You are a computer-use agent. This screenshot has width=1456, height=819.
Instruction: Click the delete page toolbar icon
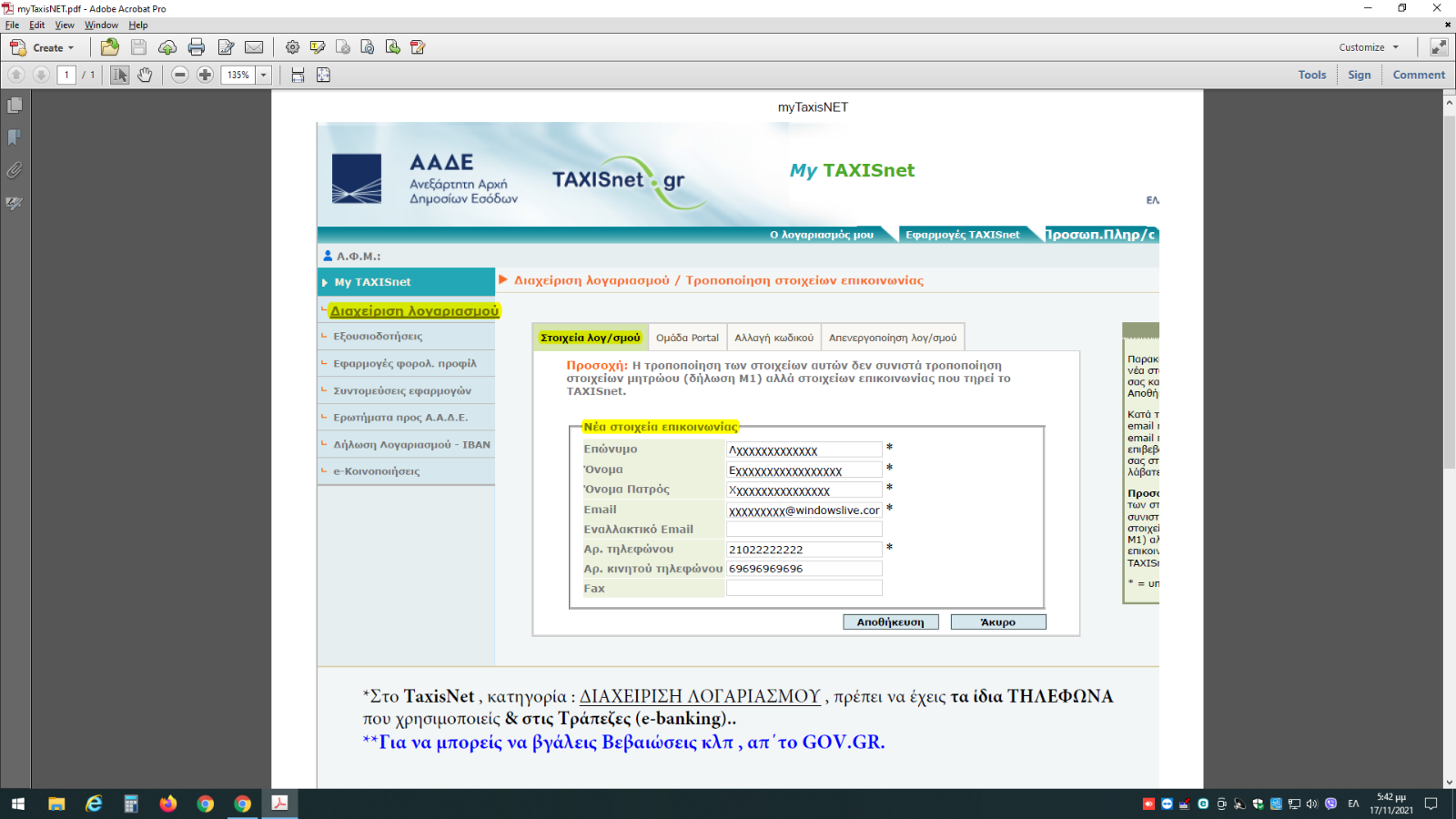pos(343,47)
